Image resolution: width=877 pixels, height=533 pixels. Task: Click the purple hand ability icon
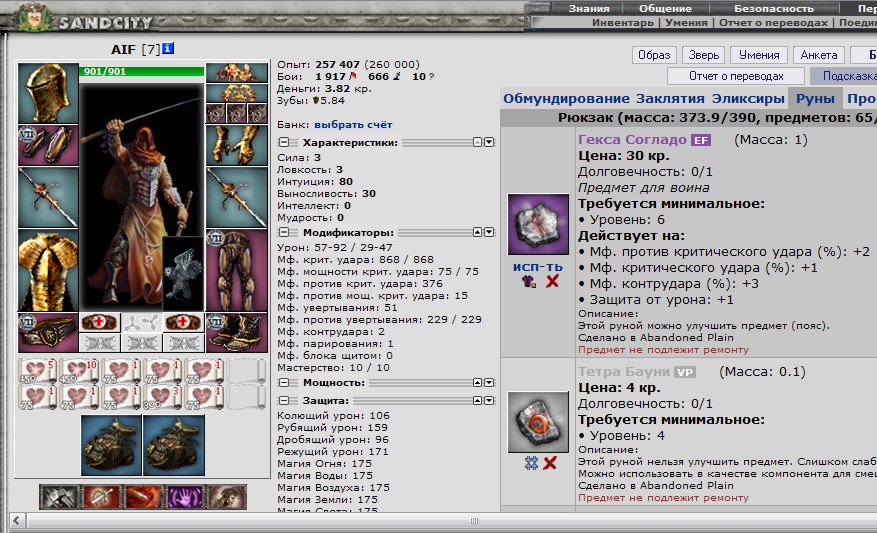(x=185, y=497)
